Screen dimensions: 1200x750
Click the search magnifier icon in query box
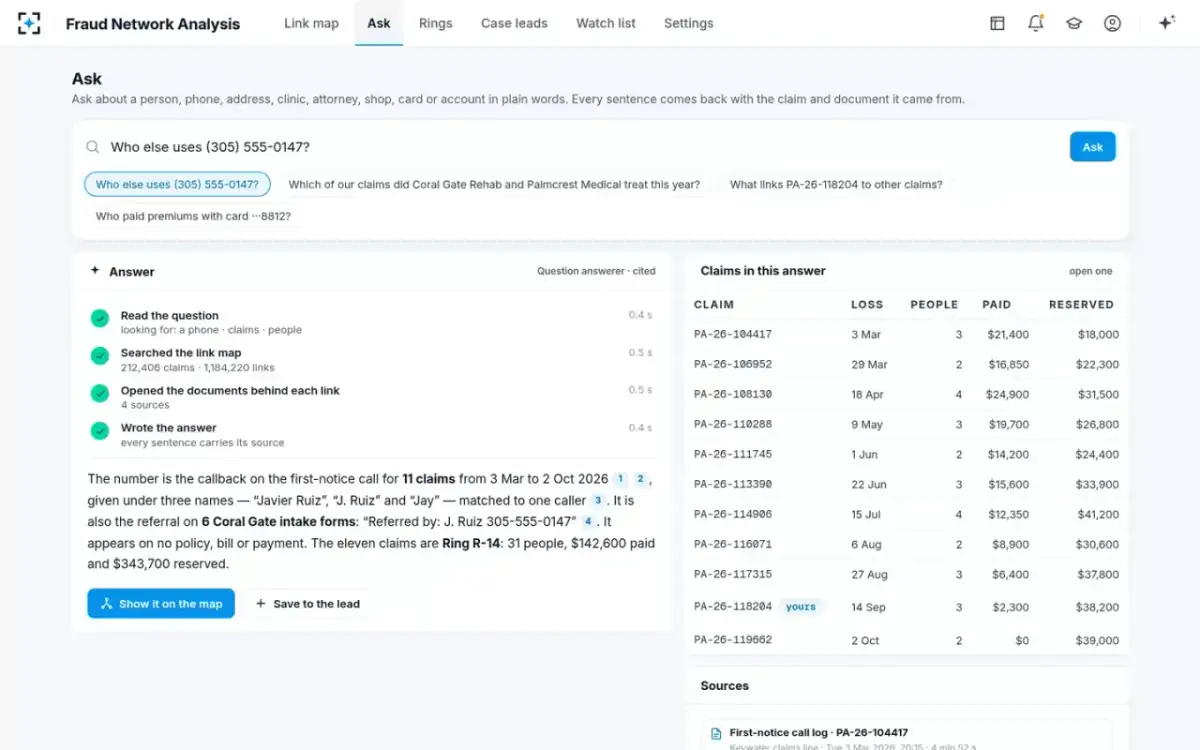(93, 147)
